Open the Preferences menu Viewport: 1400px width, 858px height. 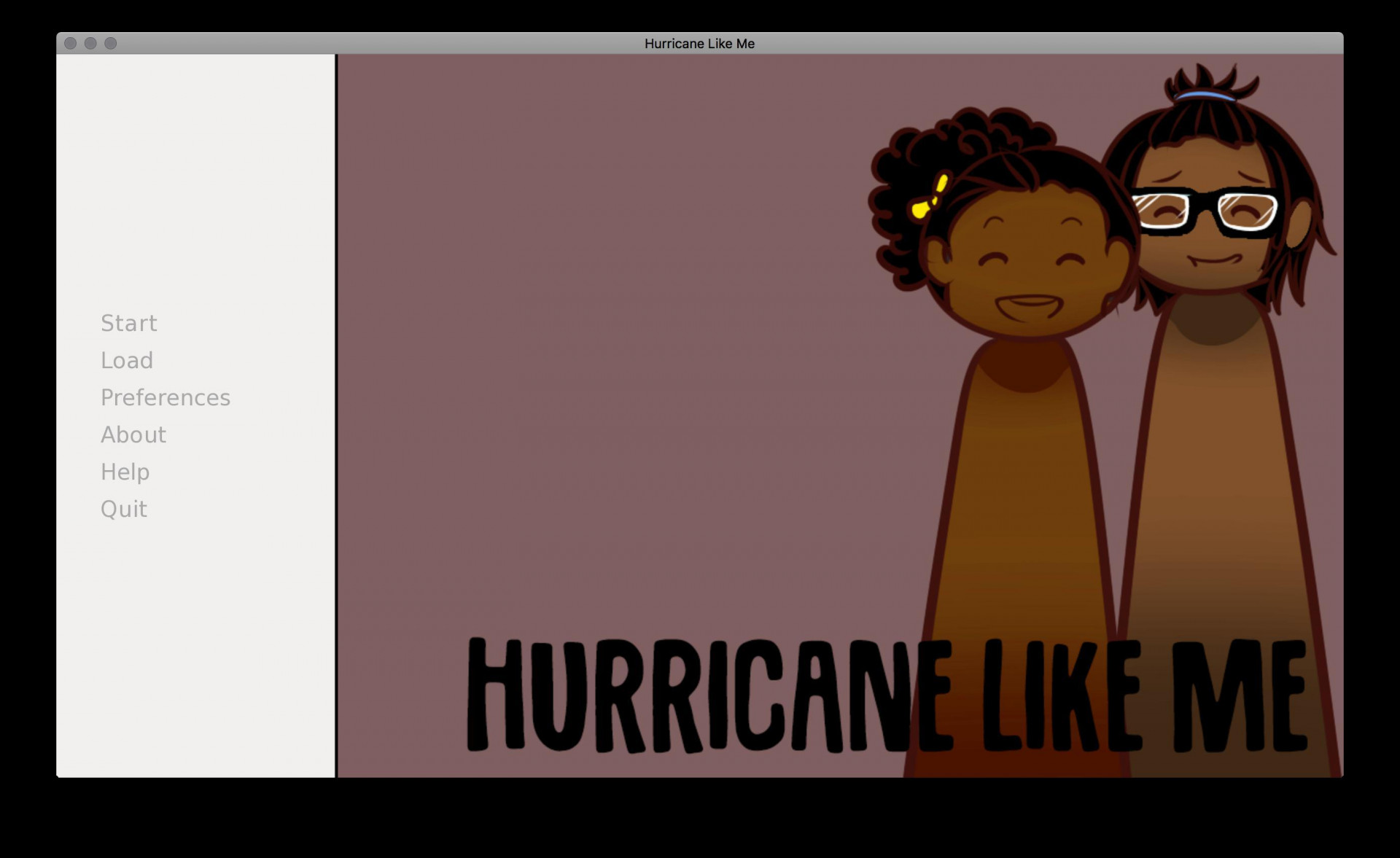[x=166, y=397]
